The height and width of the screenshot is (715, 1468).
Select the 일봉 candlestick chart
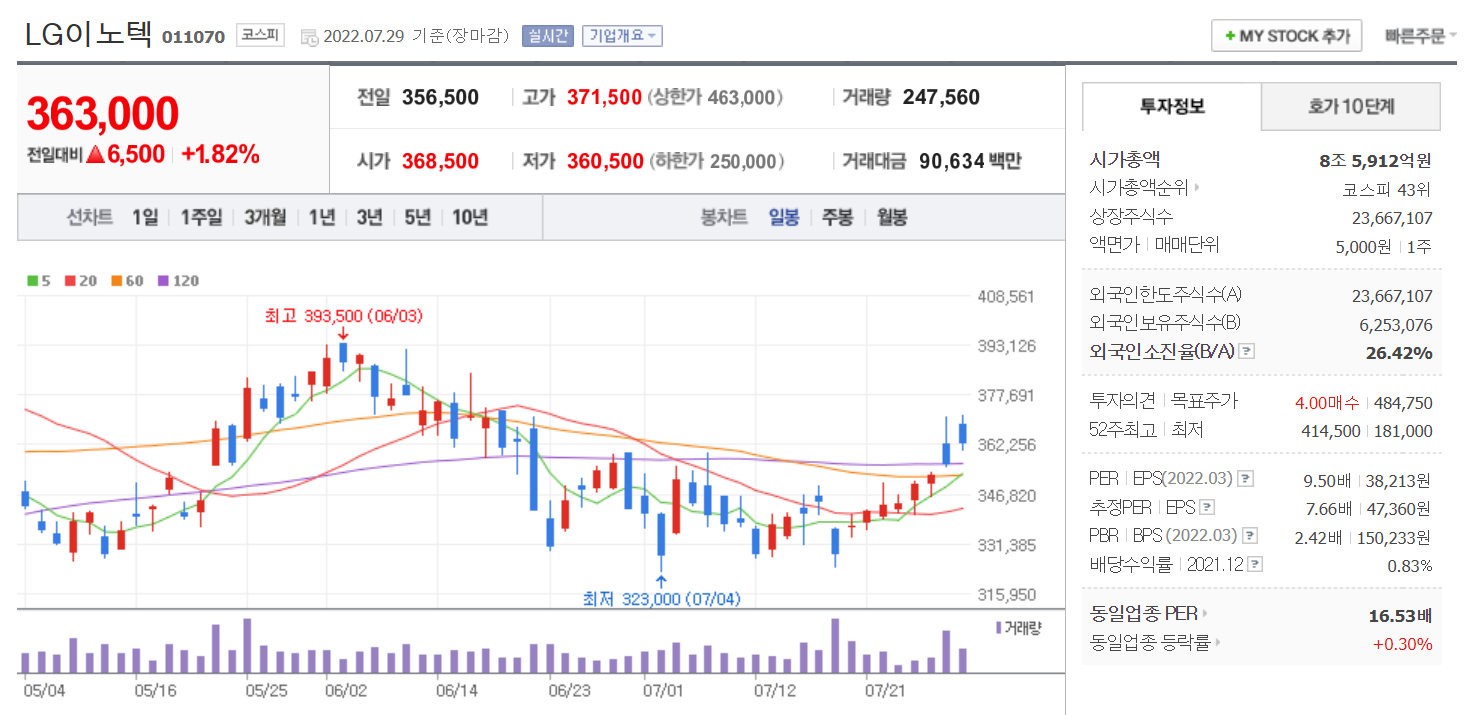[784, 217]
